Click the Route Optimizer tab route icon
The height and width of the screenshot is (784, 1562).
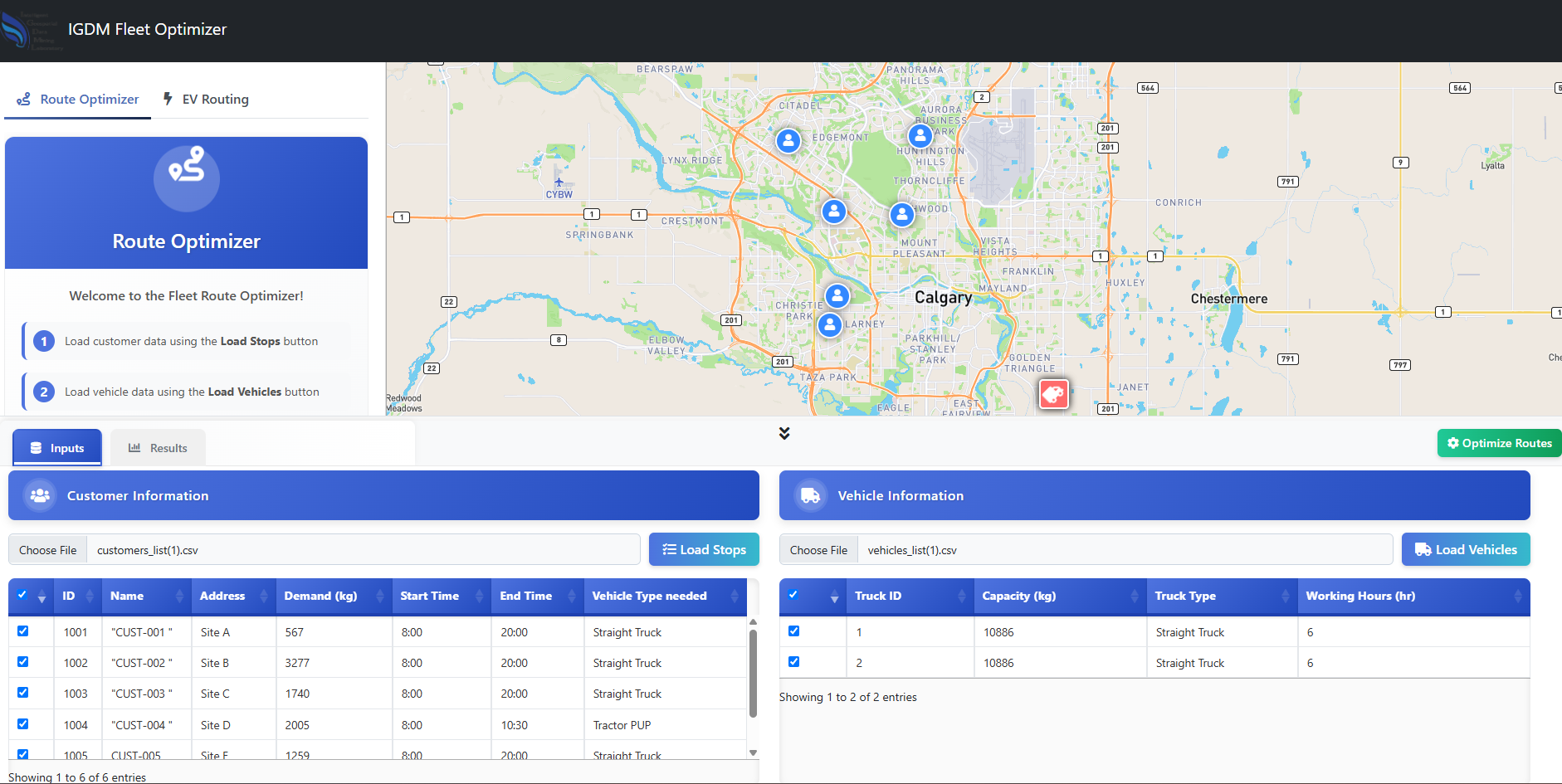tap(24, 99)
